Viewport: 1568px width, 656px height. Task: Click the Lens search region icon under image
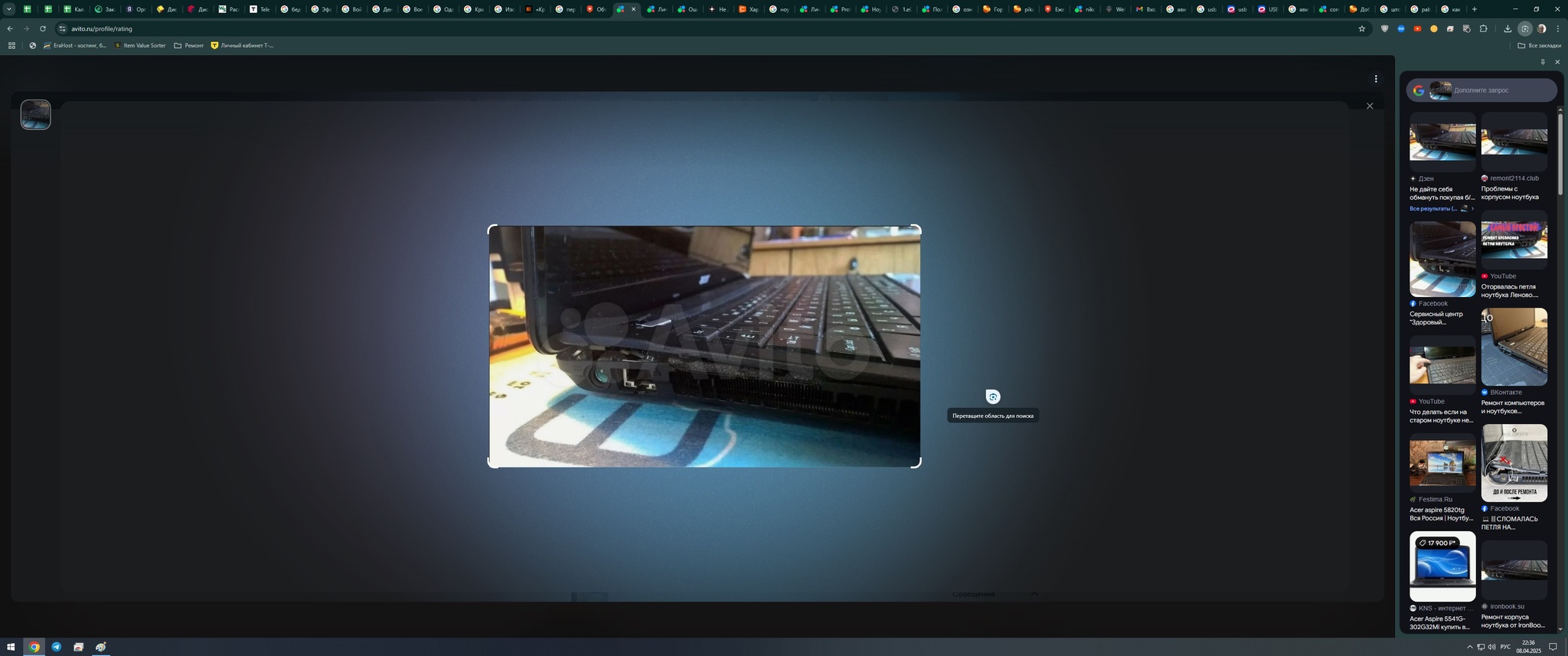[992, 397]
